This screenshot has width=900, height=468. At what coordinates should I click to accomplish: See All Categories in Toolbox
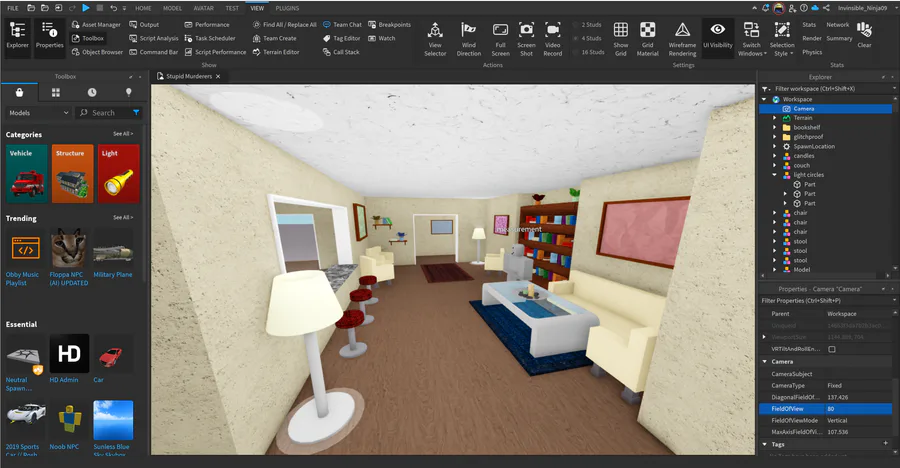[123, 134]
